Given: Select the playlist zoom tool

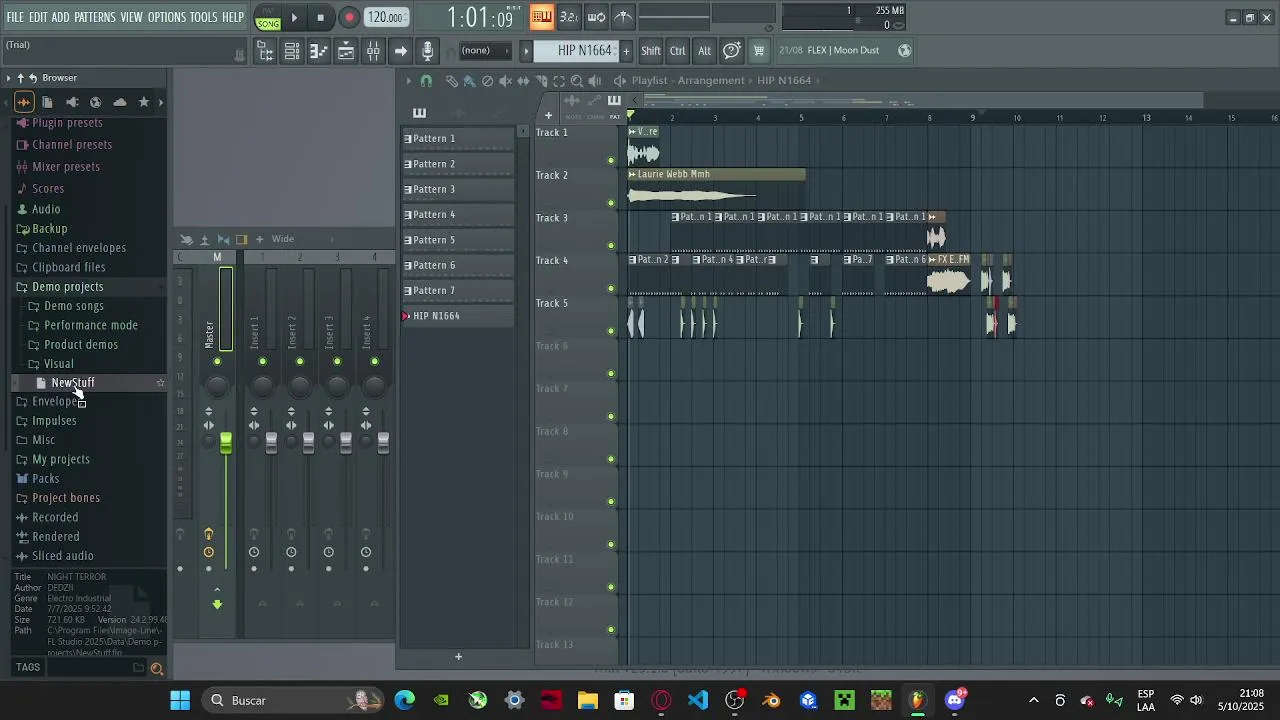Looking at the screenshot, I should click(x=577, y=81).
